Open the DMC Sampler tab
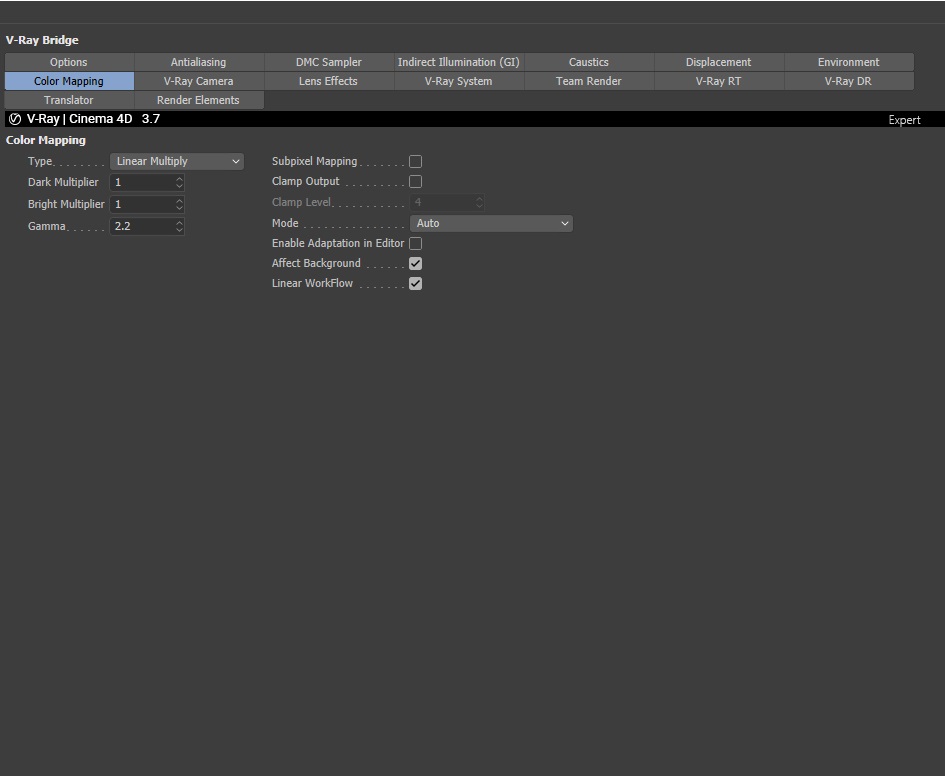The height and width of the screenshot is (776, 945). pos(329,62)
